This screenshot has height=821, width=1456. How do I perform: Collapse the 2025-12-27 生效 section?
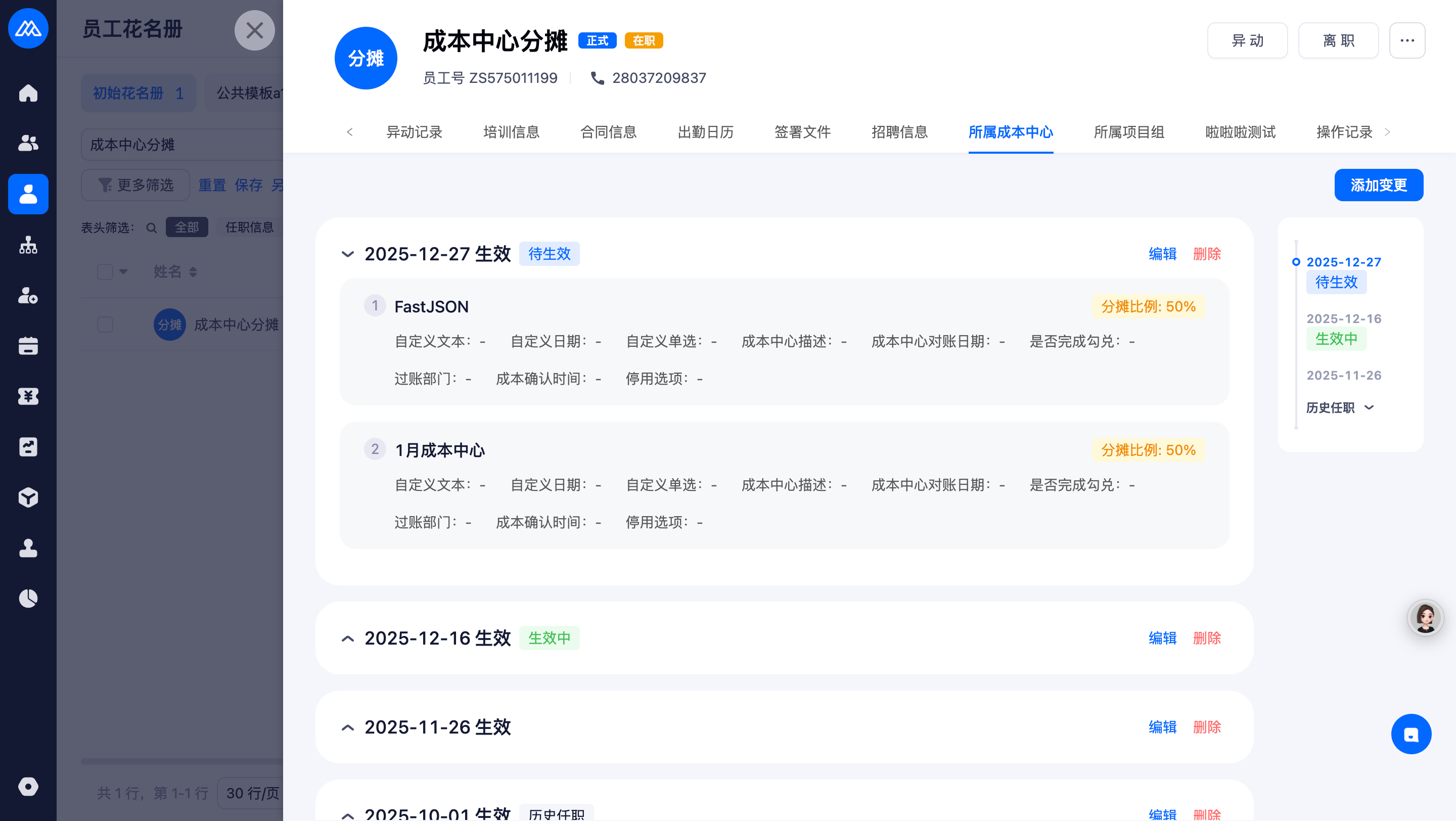[348, 254]
